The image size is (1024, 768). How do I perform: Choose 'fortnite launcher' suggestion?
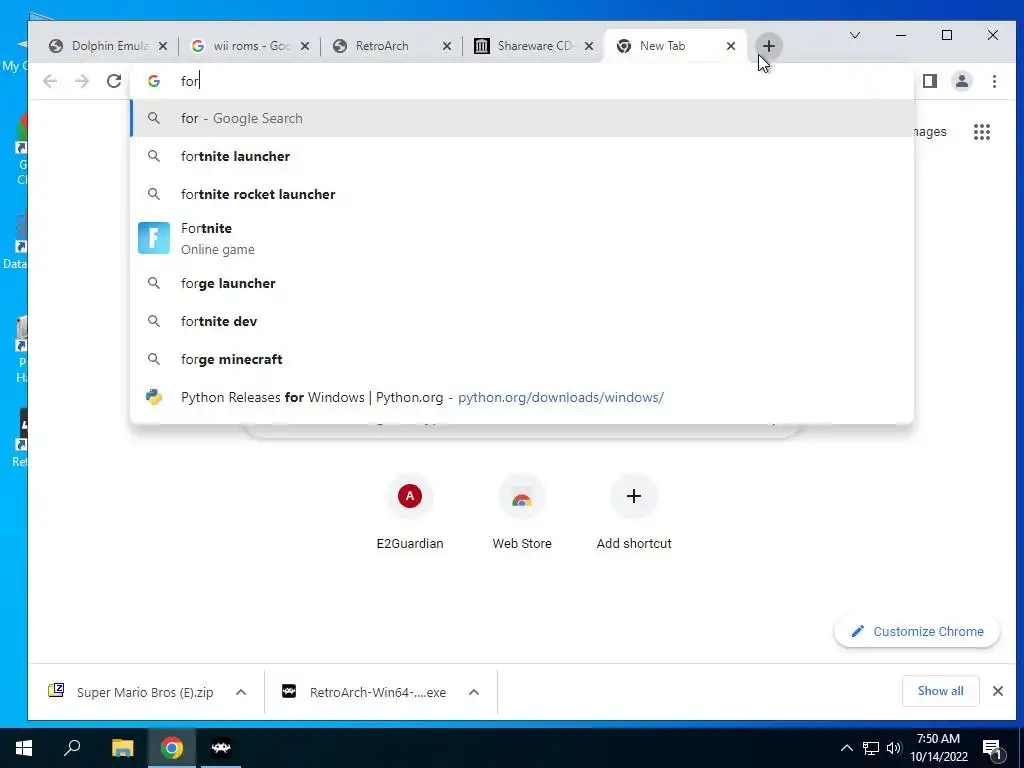tap(522, 156)
